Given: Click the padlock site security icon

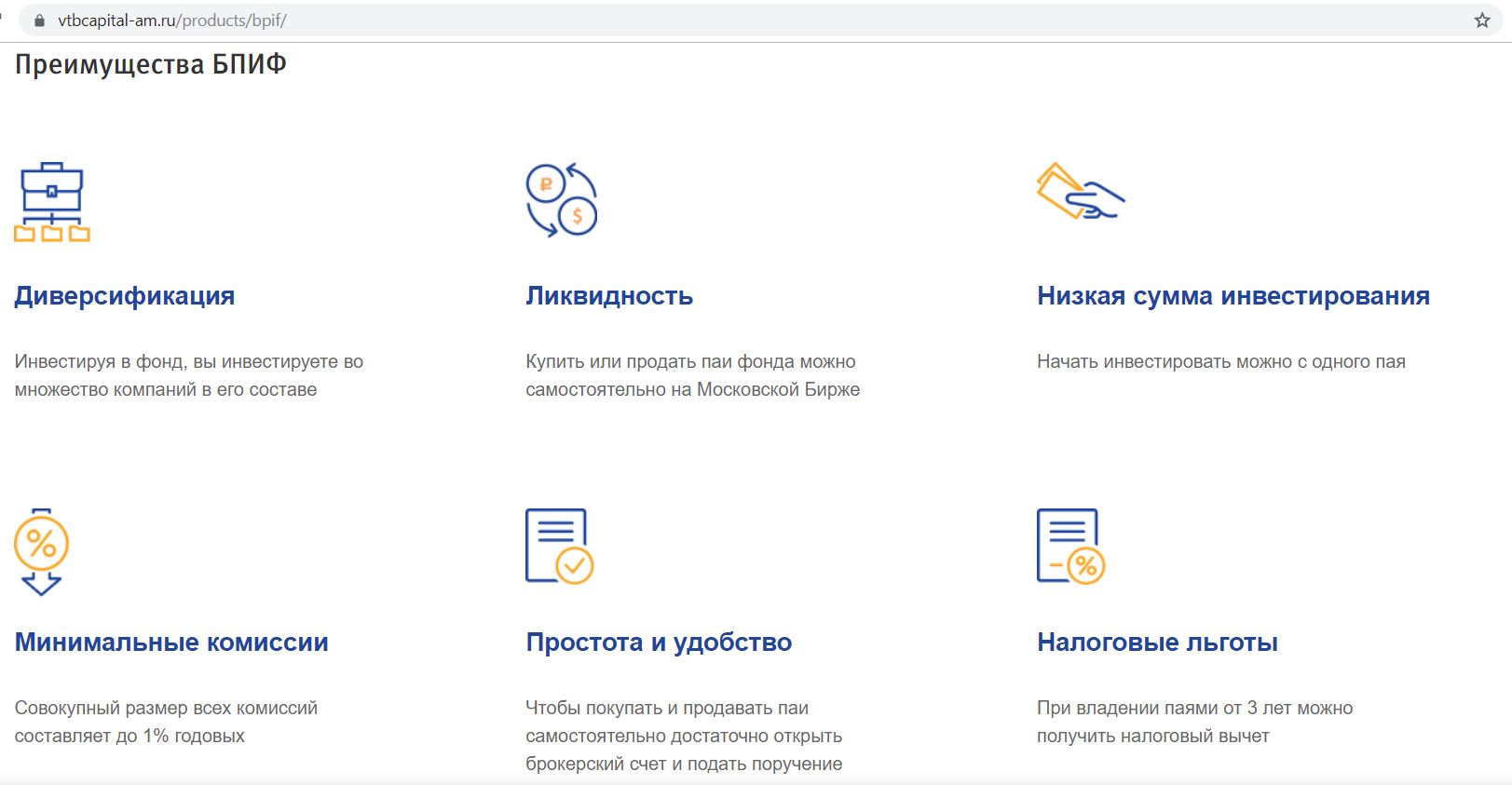Looking at the screenshot, I should pos(39,20).
